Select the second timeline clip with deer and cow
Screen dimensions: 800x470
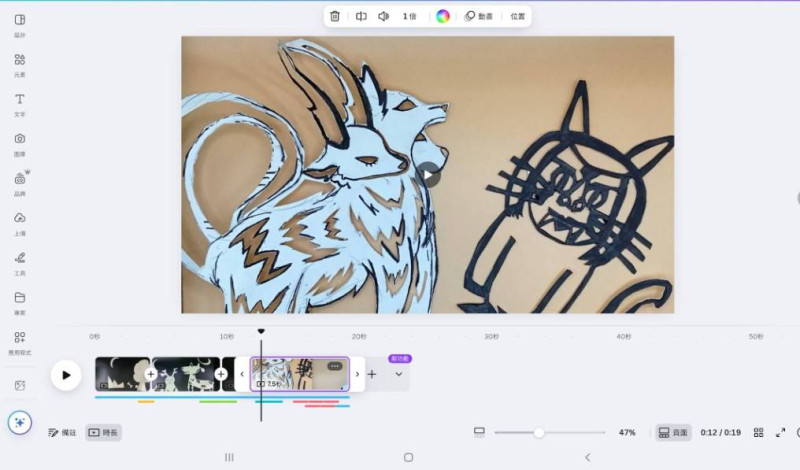pyautogui.click(x=186, y=374)
